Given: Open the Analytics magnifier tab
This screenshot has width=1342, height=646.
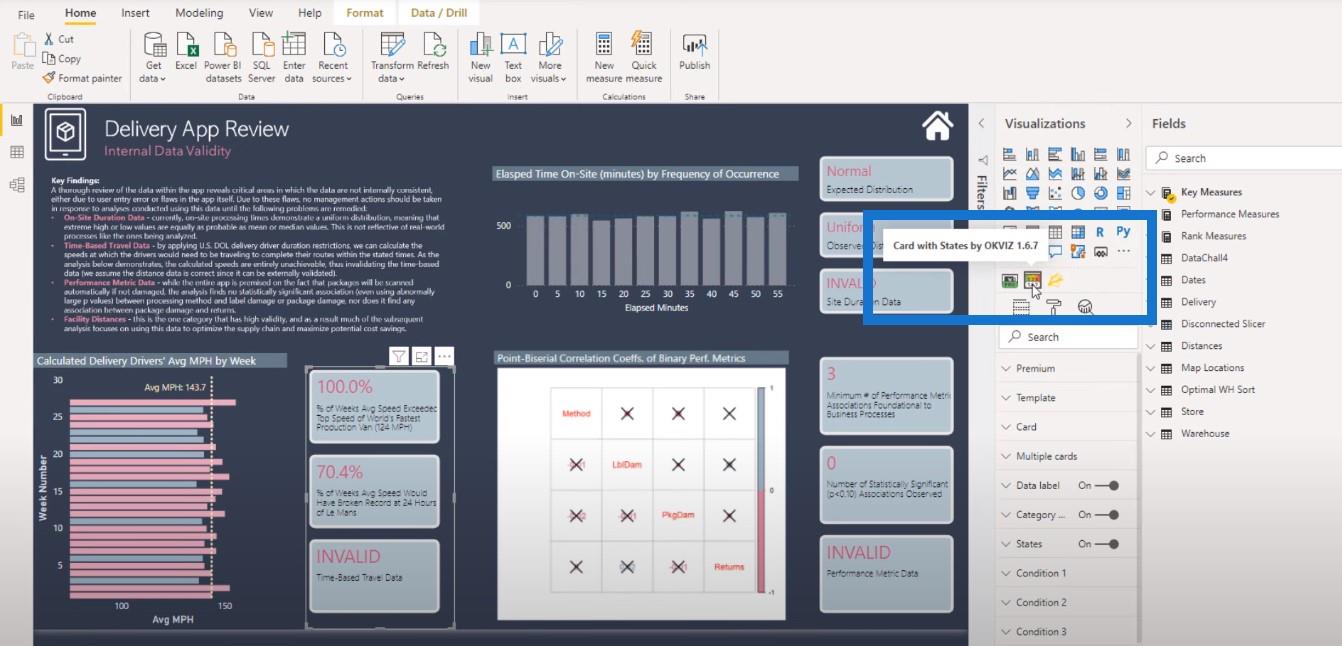Looking at the screenshot, I should (1085, 307).
